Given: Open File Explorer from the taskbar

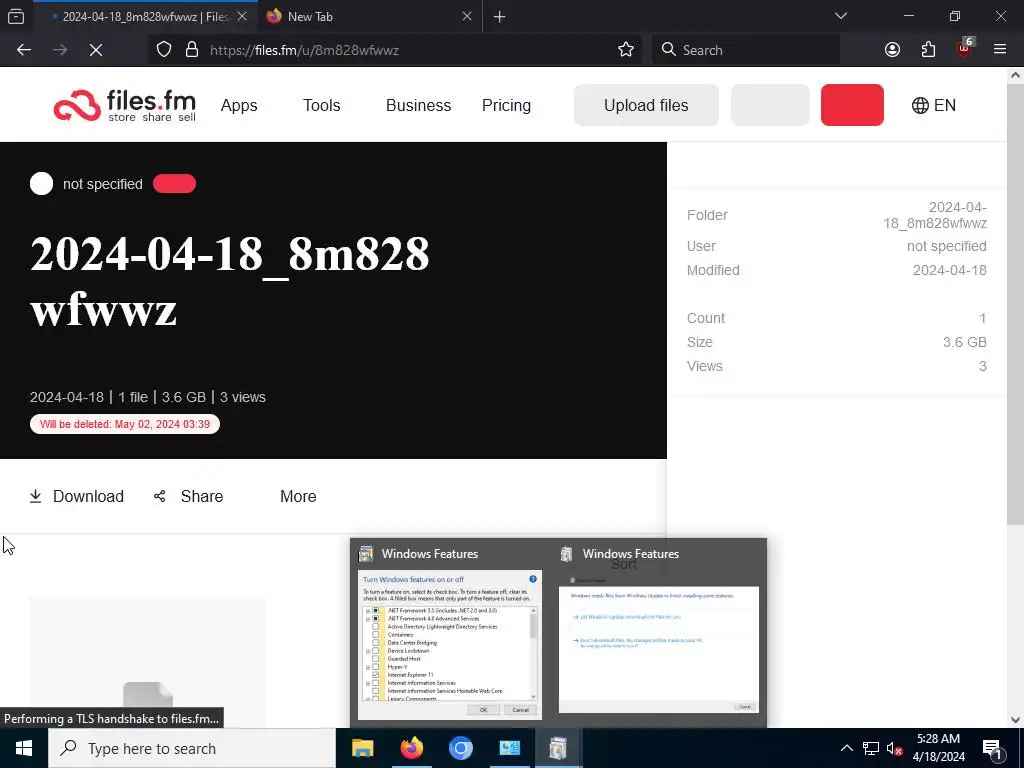Looking at the screenshot, I should tap(362, 748).
